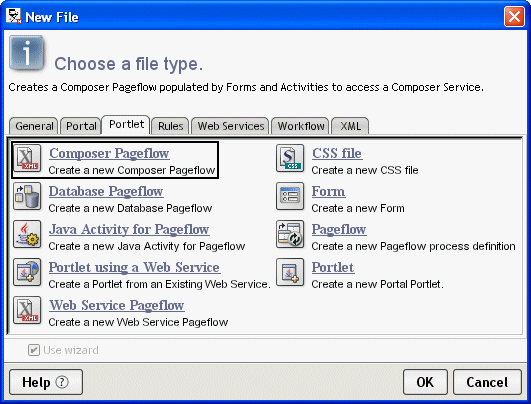Choose the Pageflow process definition icon

click(290, 234)
